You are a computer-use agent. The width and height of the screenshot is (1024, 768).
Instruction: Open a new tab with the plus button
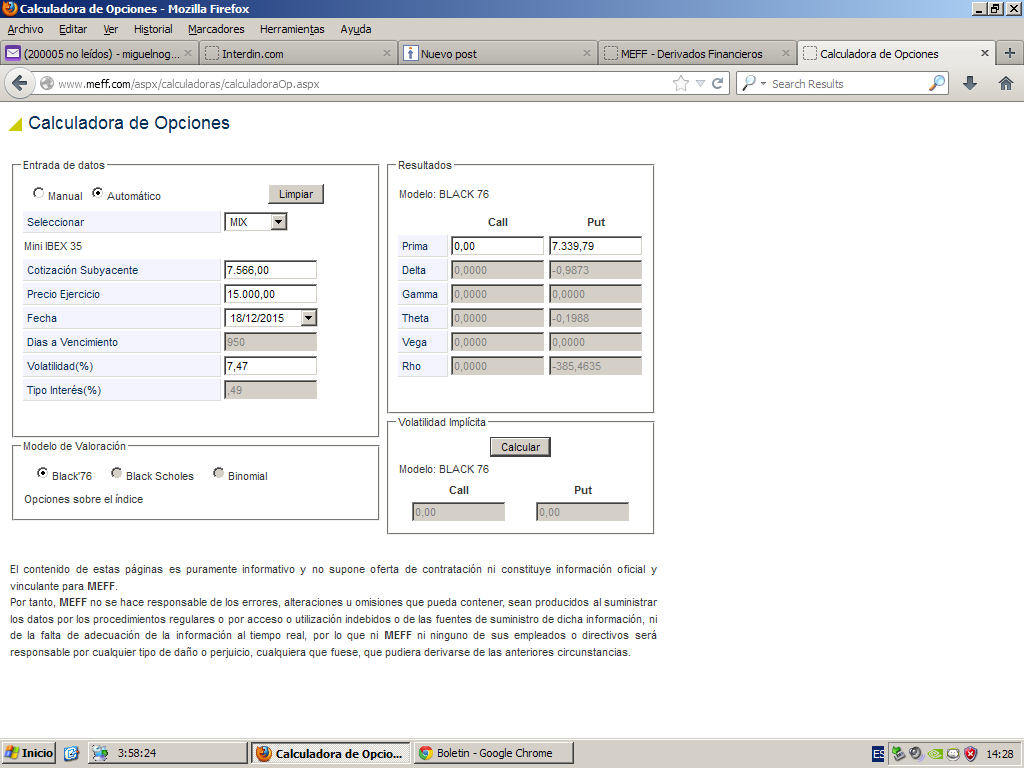tap(1010, 54)
